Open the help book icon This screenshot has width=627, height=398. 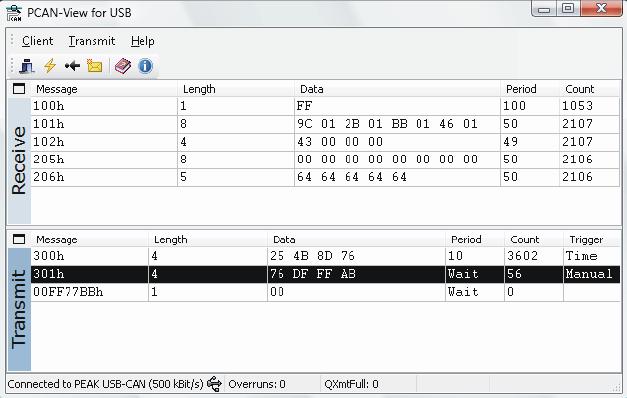point(123,66)
